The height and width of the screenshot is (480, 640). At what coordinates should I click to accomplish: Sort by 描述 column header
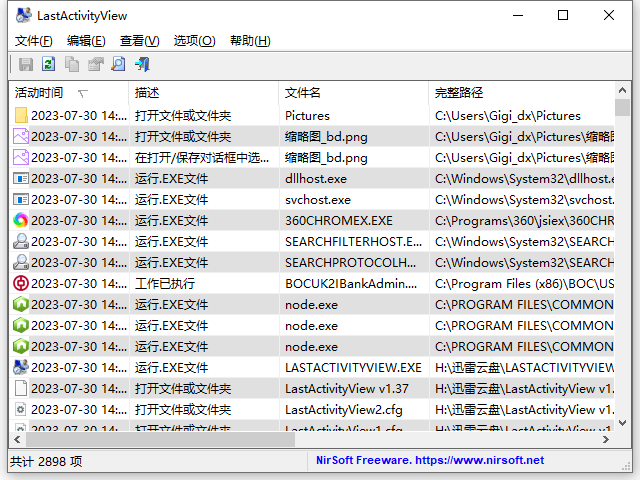pyautogui.click(x=204, y=93)
